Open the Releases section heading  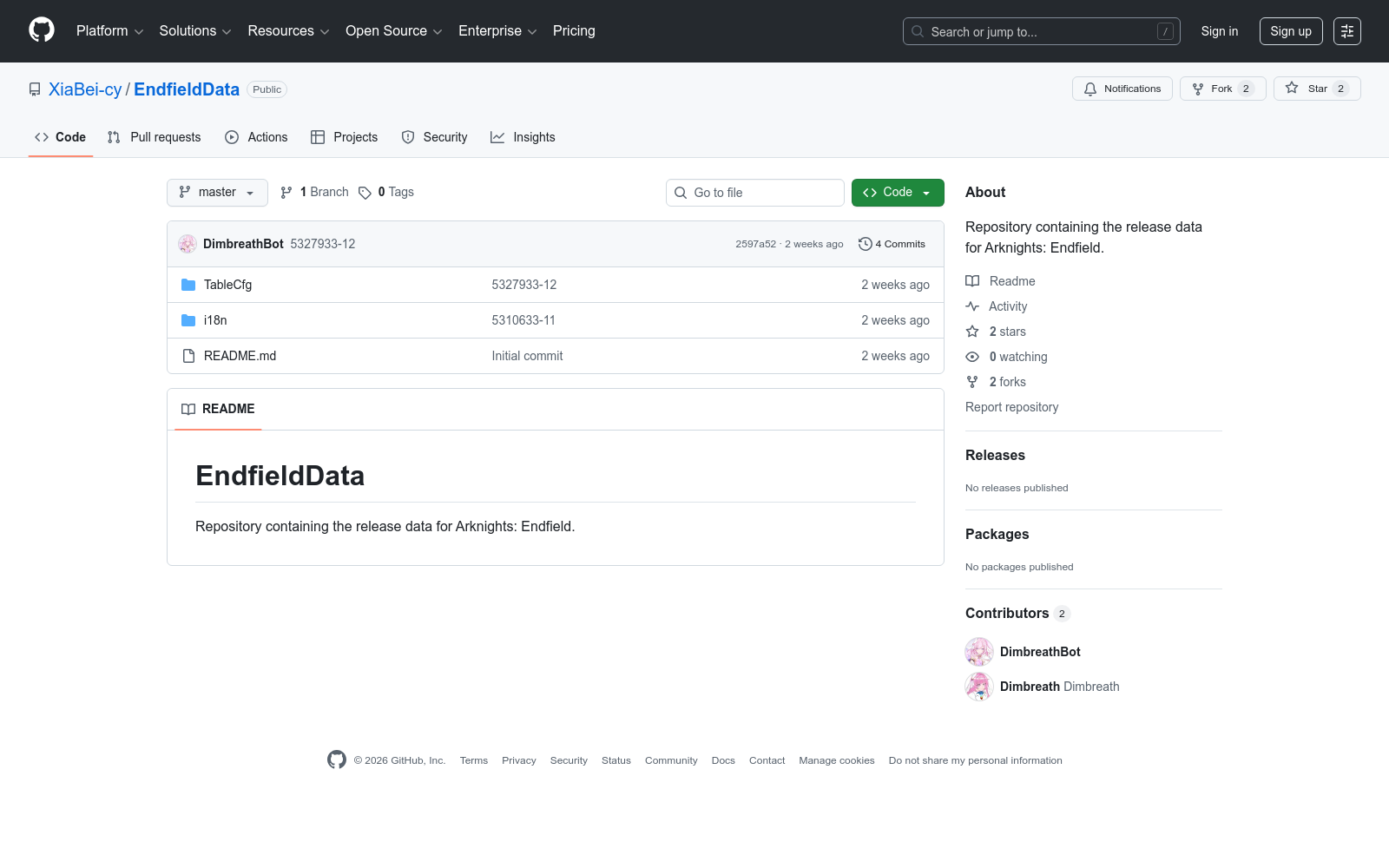995,456
